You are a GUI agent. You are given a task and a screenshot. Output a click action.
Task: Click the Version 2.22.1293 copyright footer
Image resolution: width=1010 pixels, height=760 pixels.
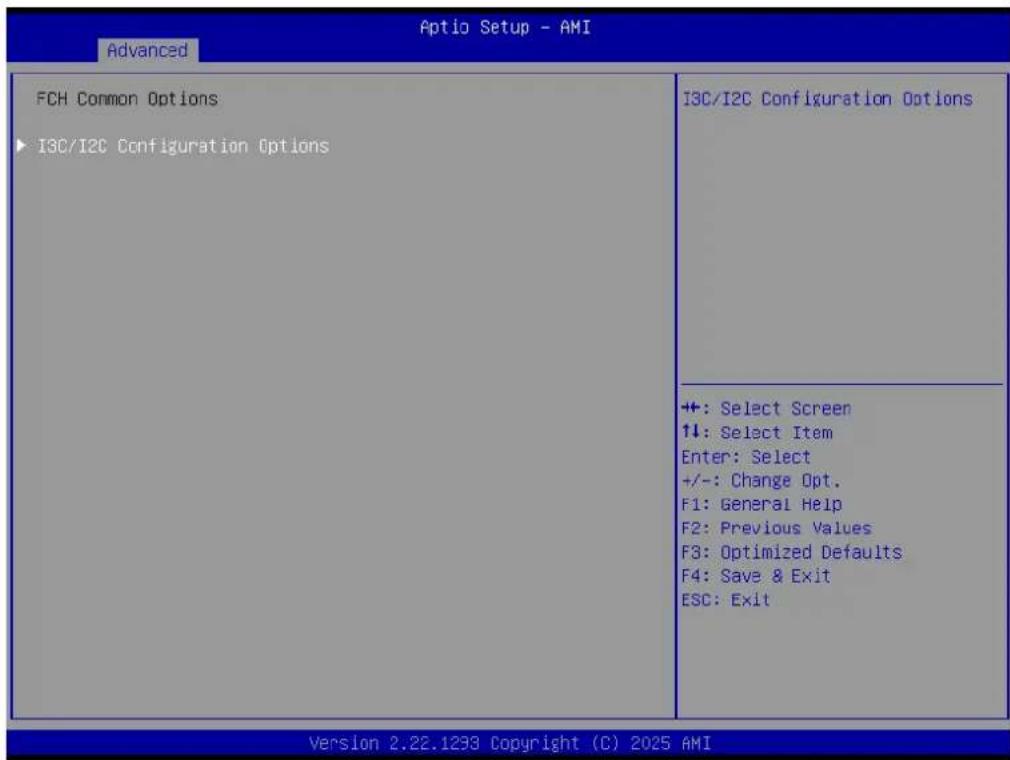(510, 743)
